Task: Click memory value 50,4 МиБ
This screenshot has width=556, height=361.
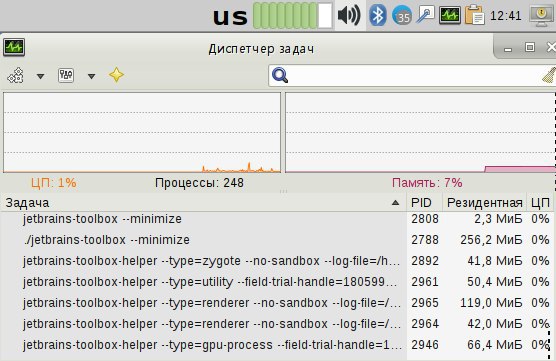Action: [x=495, y=282]
